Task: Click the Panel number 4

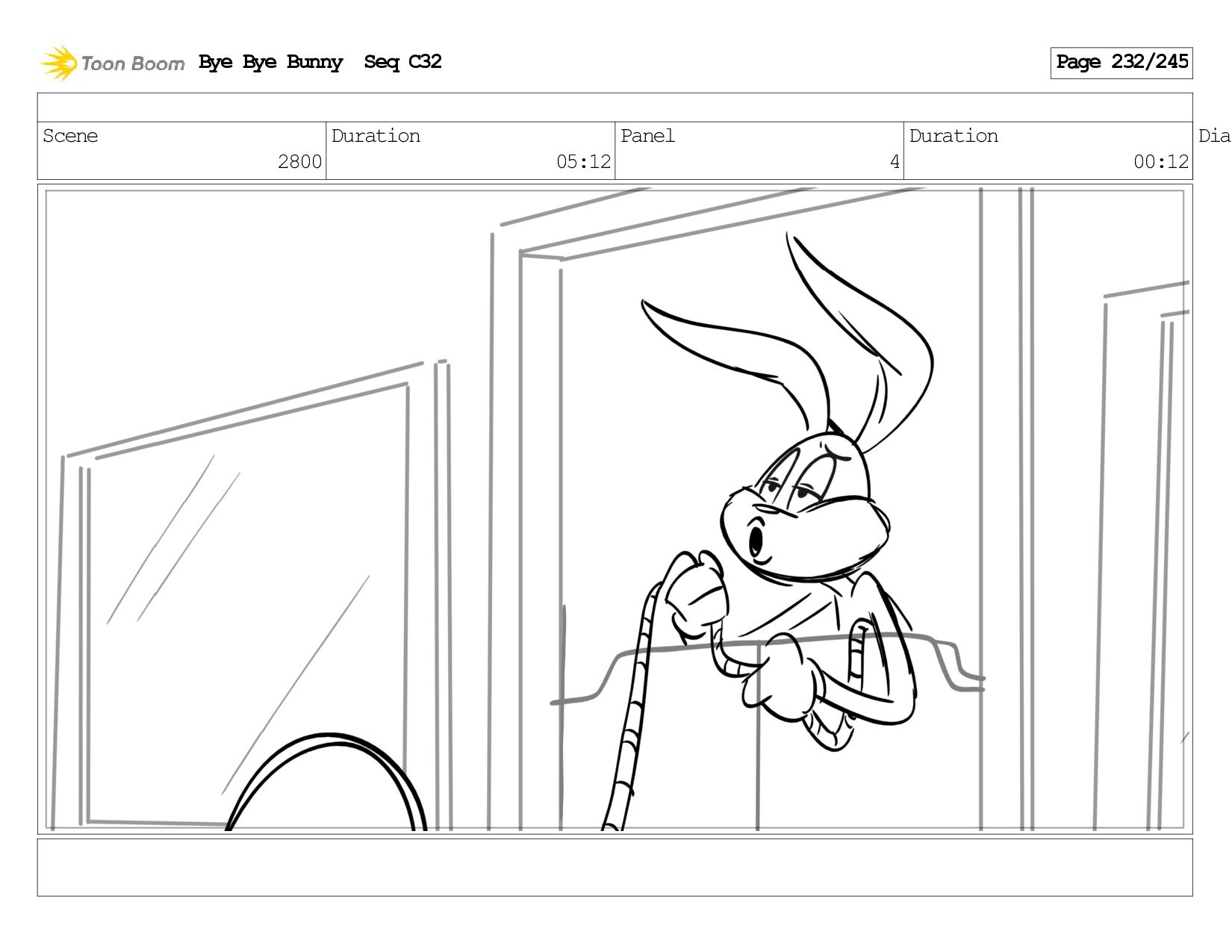Action: (x=895, y=162)
